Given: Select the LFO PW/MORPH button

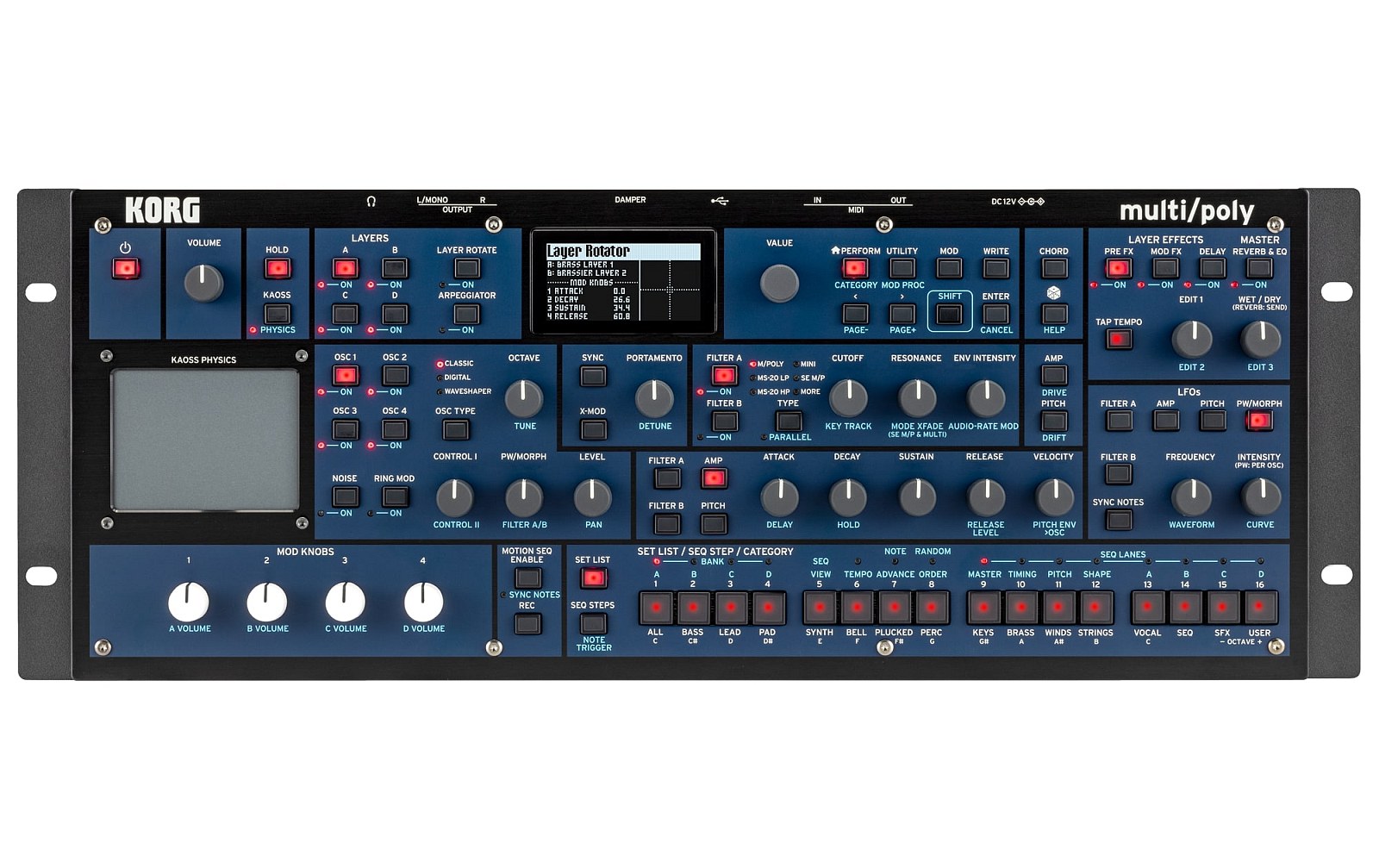Looking at the screenshot, I should coord(1259,421).
